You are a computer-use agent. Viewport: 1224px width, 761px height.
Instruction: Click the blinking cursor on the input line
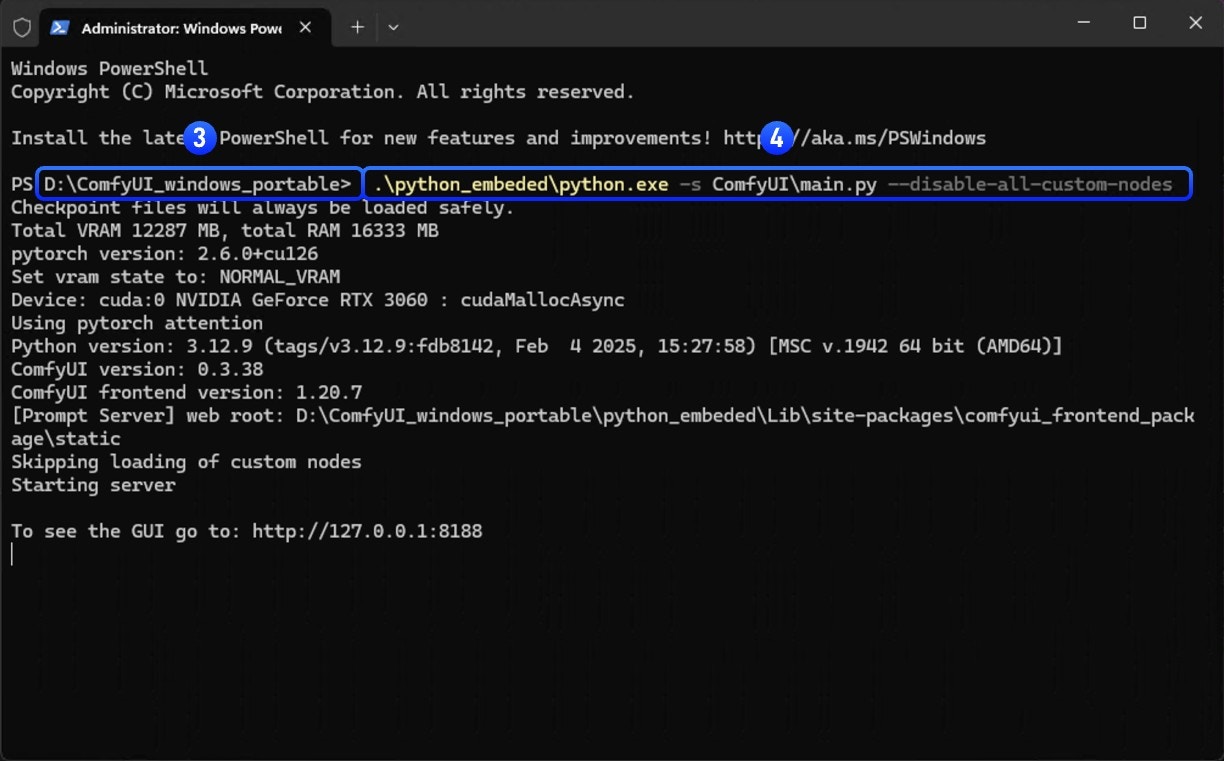pyautogui.click(x=12, y=555)
